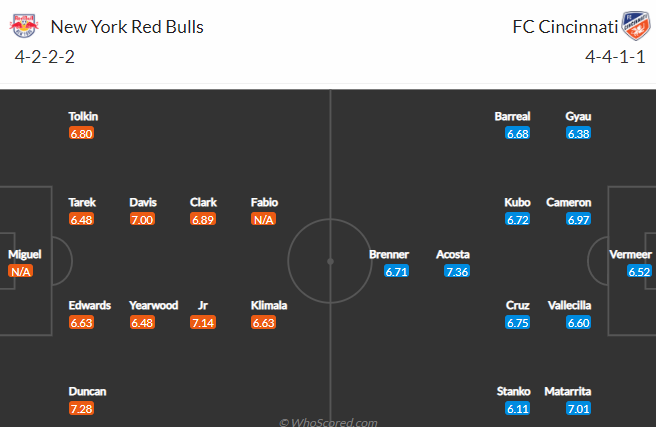Viewport: 656px width, 427px height.
Task: Click Matarrita's 7.01 rating badge
Action: tap(578, 408)
